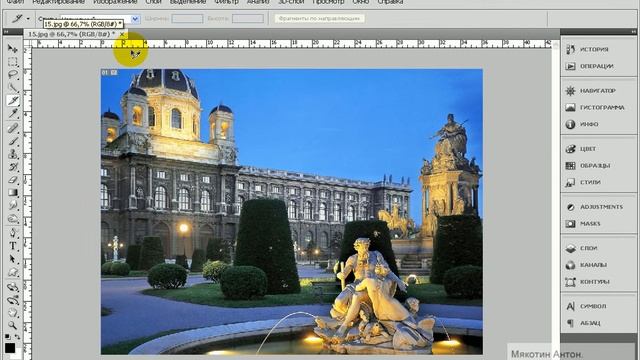The image size is (640, 360).
Task: Select the Magic Wand tool
Action: 12,87
